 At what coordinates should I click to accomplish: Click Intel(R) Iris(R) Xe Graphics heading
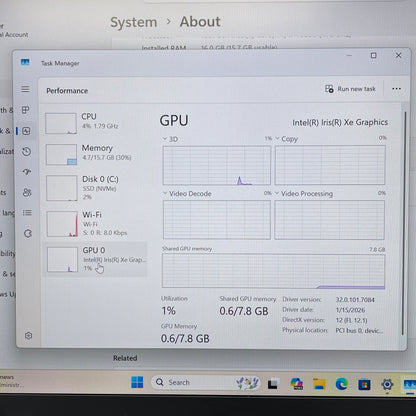(x=340, y=123)
